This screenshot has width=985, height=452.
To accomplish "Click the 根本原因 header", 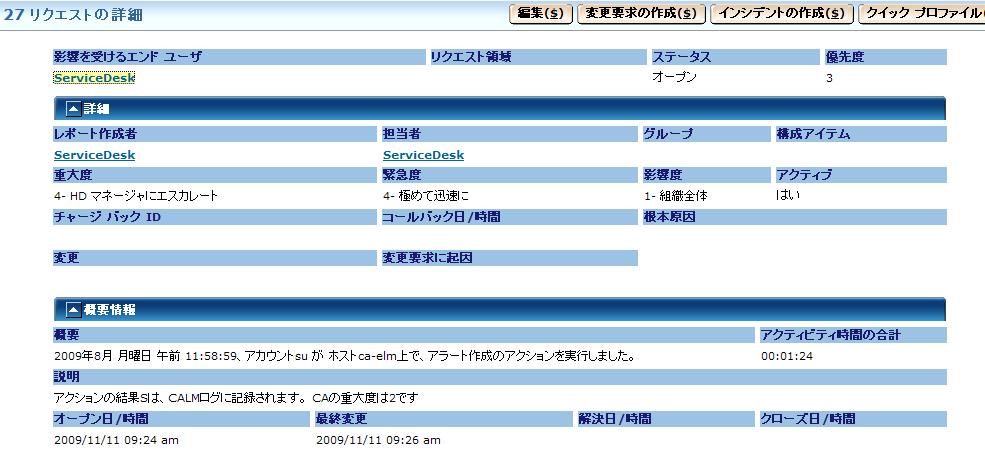I will pos(794,217).
